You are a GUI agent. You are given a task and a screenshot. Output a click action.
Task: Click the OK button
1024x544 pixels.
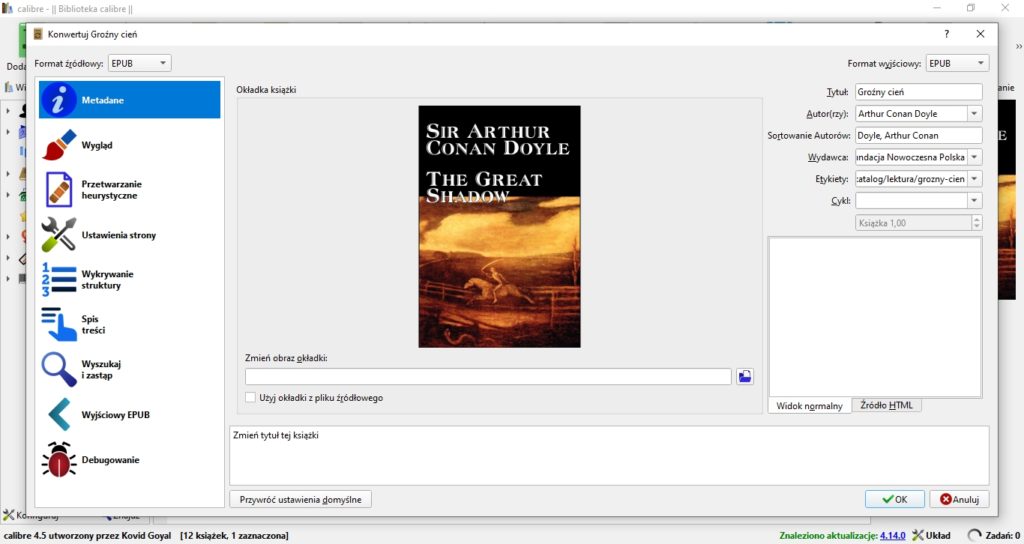pyautogui.click(x=895, y=499)
